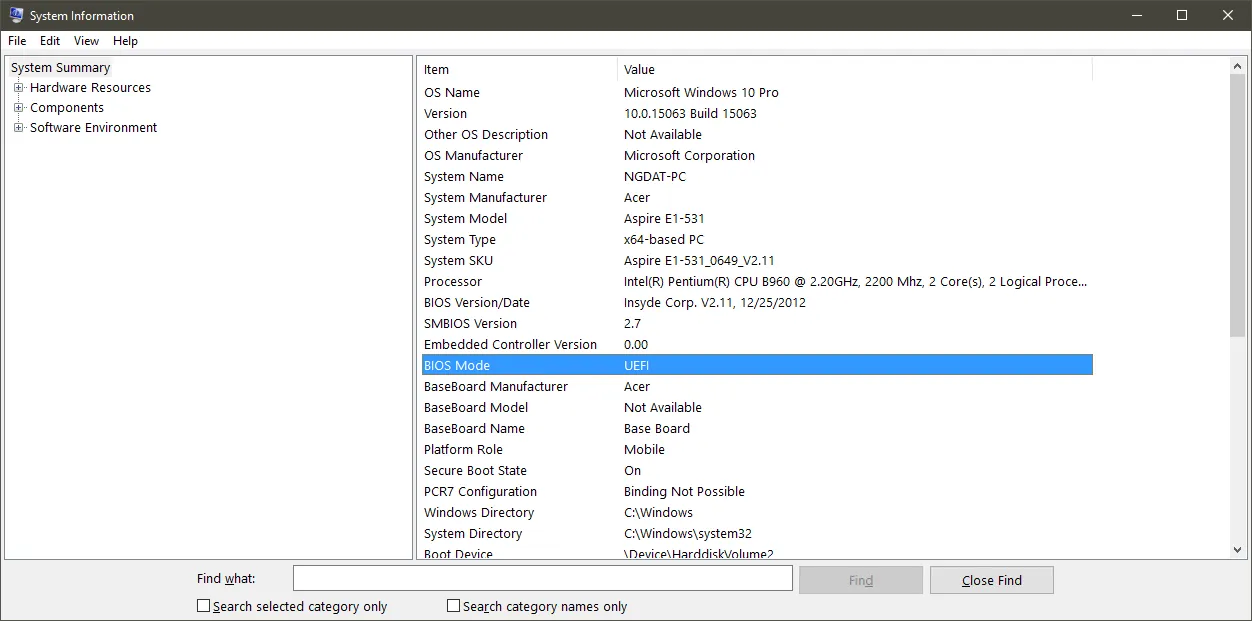Expand the Hardware Resources node
The height and width of the screenshot is (621, 1252).
20,87
